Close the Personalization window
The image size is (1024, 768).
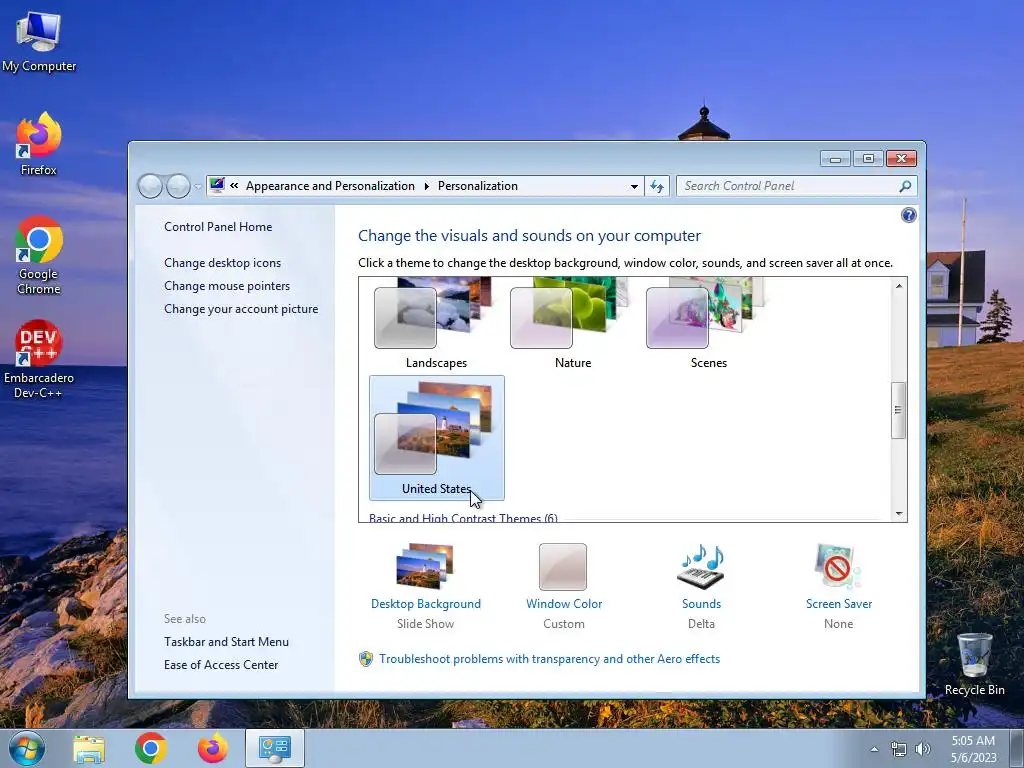pos(901,159)
